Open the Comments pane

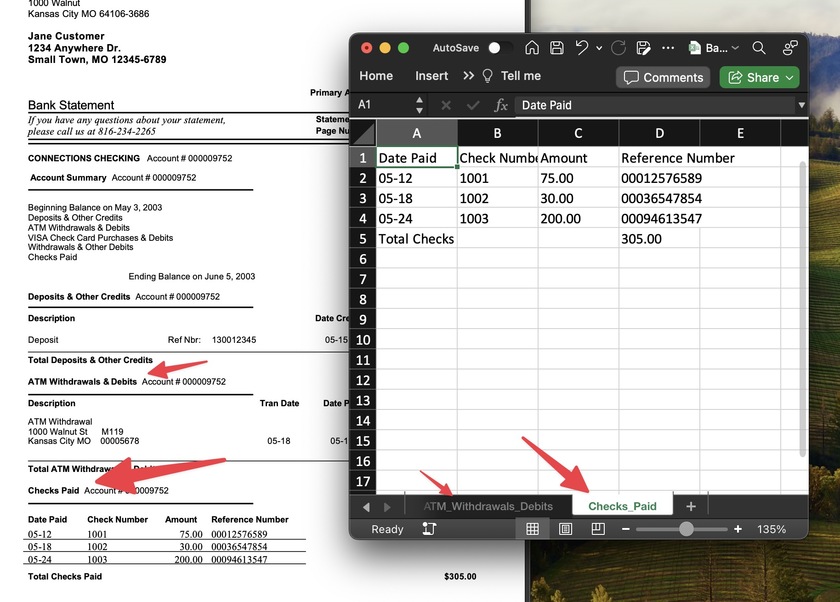[662, 77]
